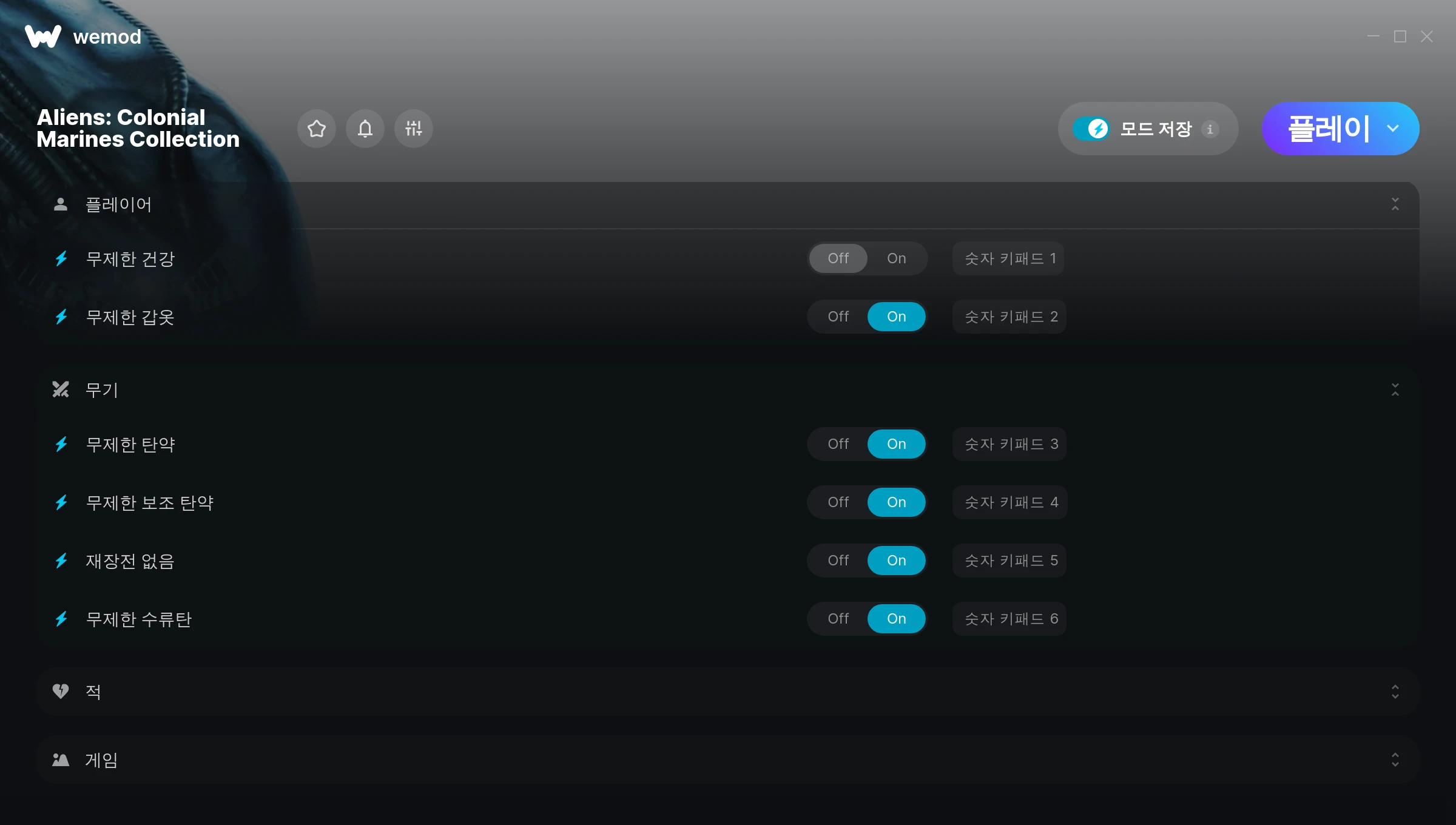Viewport: 1456px width, 825px height.
Task: Expand the 게임 section chevron
Action: click(1395, 759)
